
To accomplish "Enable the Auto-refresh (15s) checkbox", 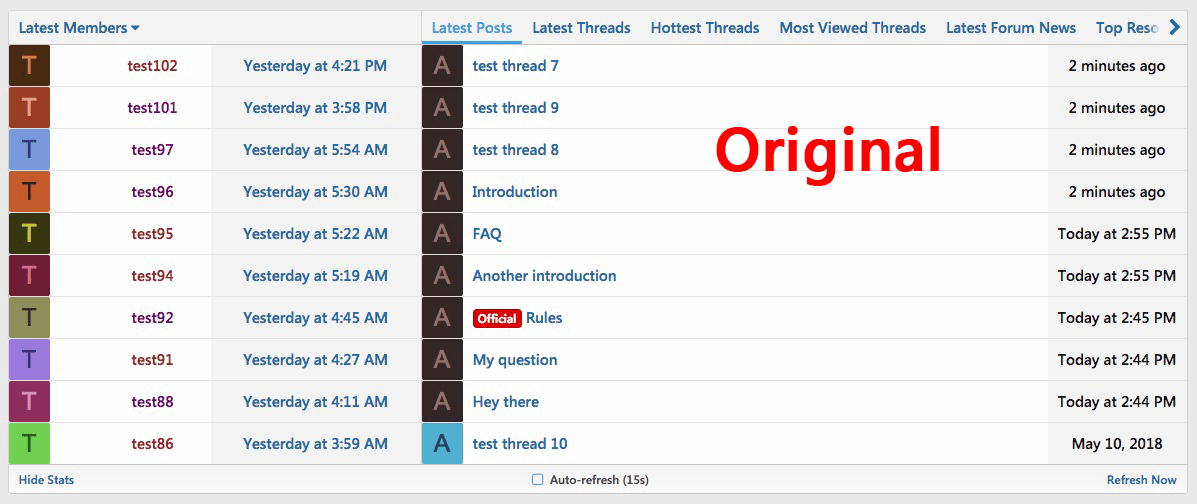I will (x=538, y=480).
